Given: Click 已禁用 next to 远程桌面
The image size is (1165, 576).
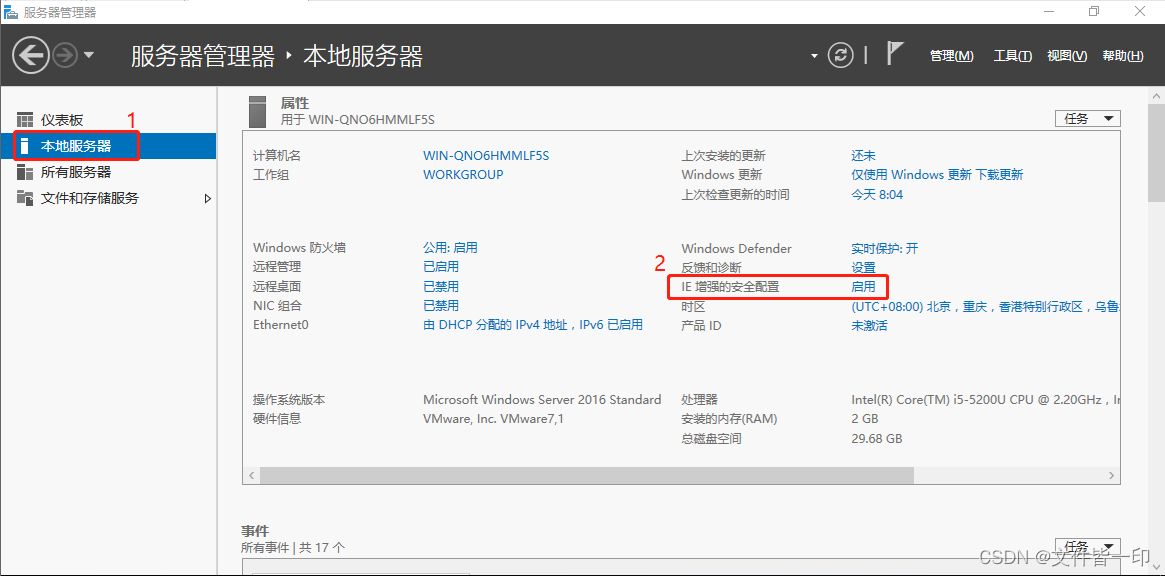Looking at the screenshot, I should [441, 286].
